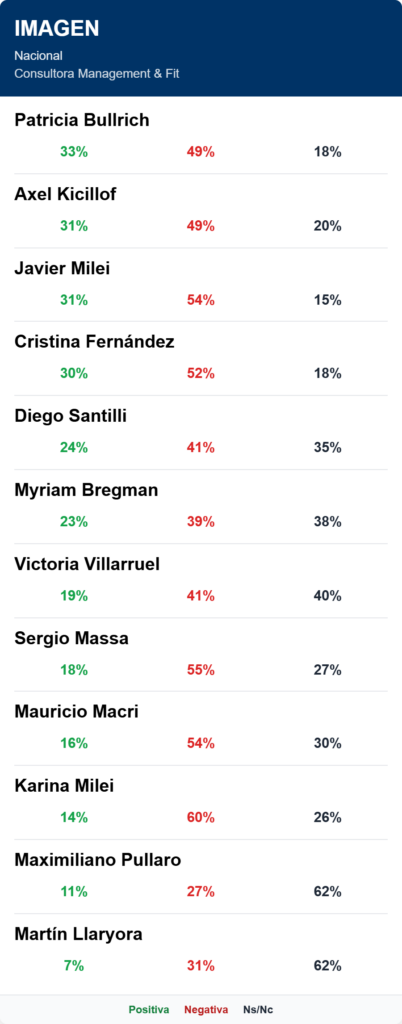This screenshot has height=1024, width=402.
Task: Click Sergio Massa's 55% negative figure
Action: click(x=200, y=669)
